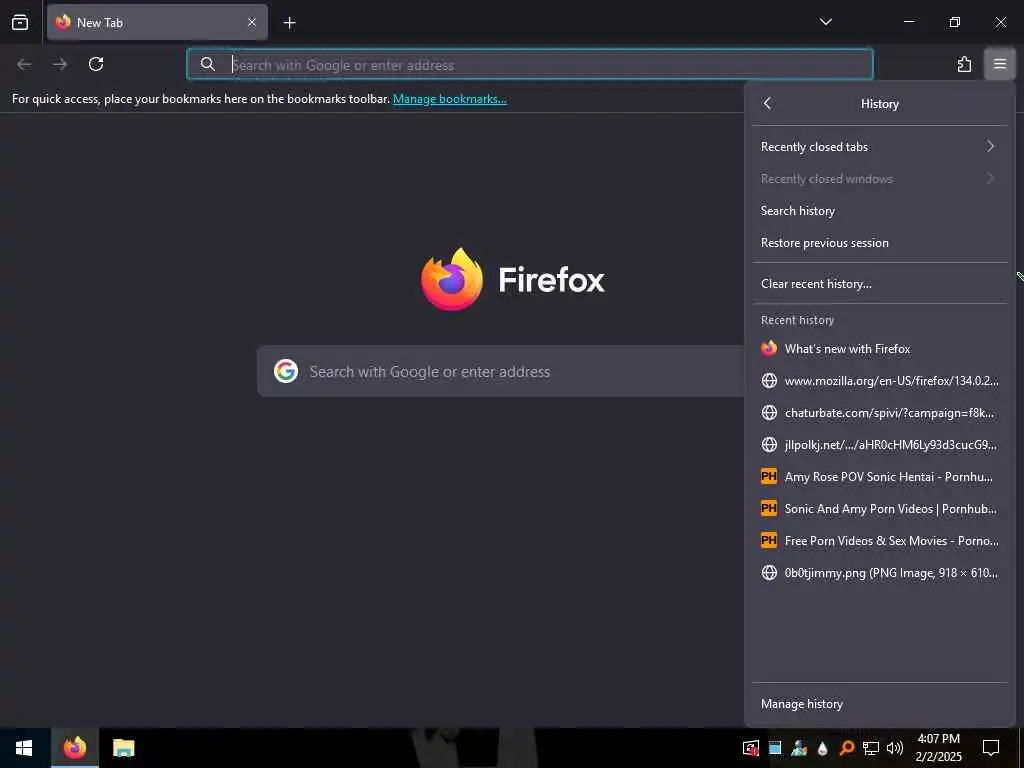Screen dimensions: 1024x768
Task: Reload the current page
Action: (x=96, y=64)
